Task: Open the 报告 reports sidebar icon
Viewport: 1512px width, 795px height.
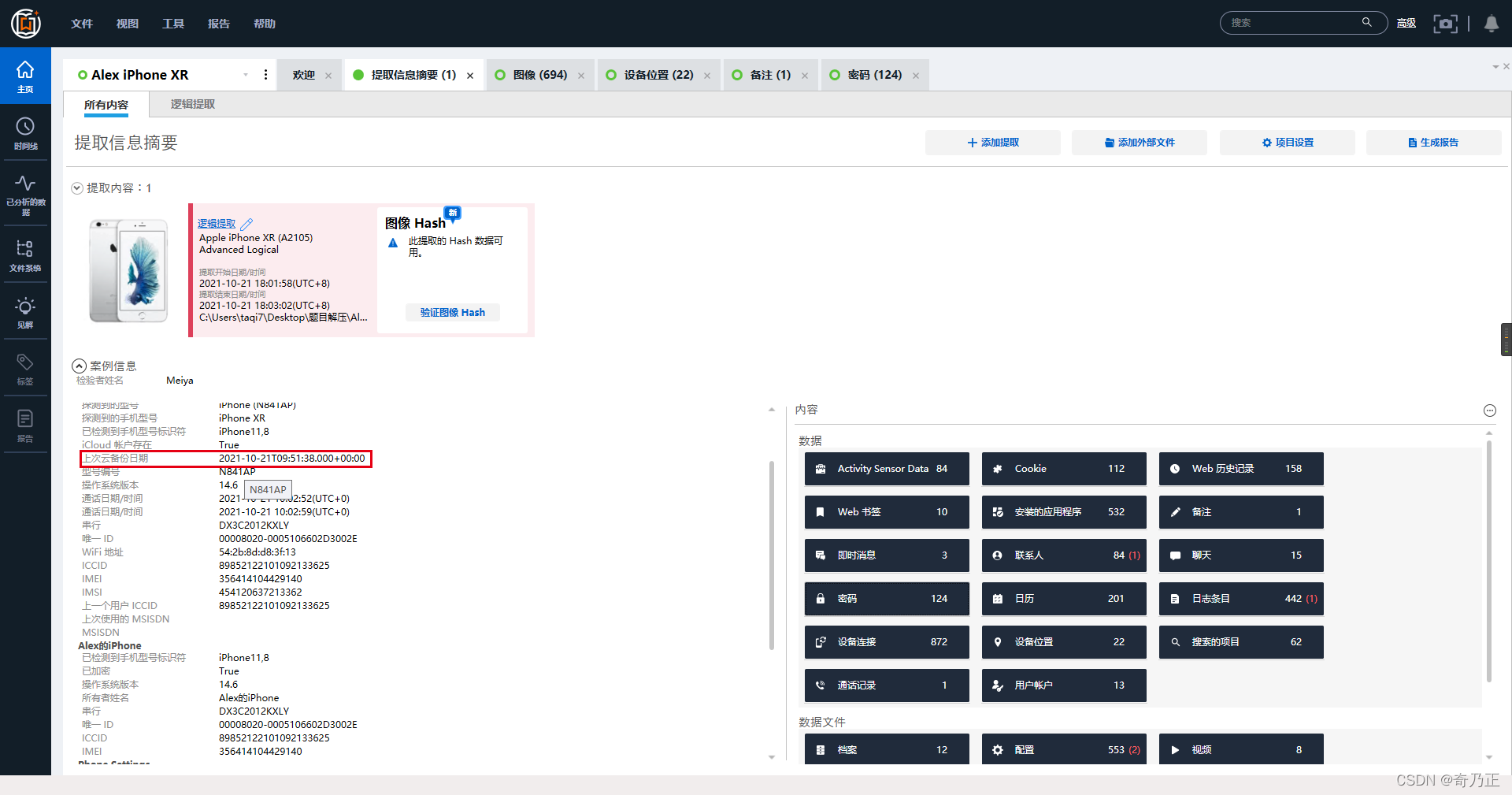Action: 25,426
